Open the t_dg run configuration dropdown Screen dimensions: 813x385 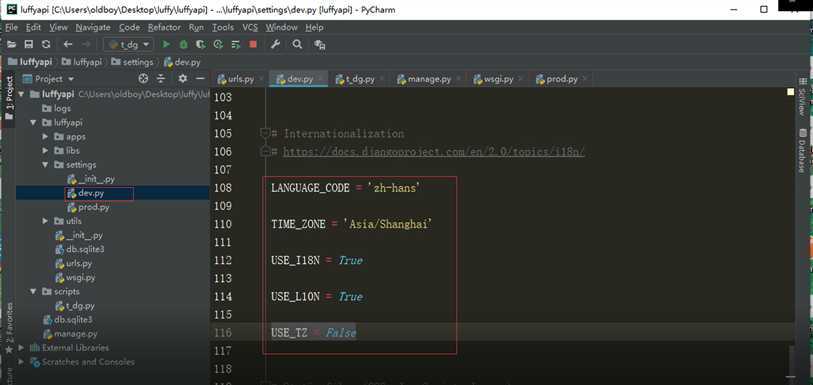(128, 45)
